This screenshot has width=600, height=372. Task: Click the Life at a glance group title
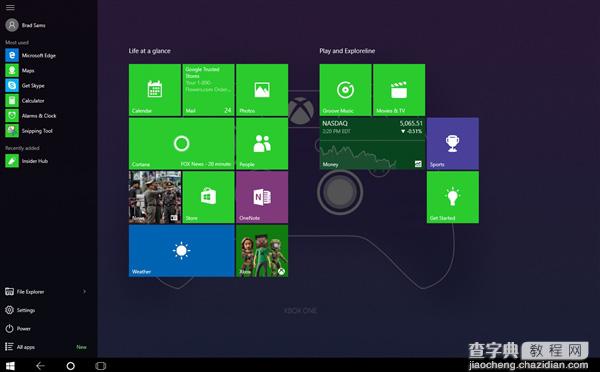(x=150, y=51)
